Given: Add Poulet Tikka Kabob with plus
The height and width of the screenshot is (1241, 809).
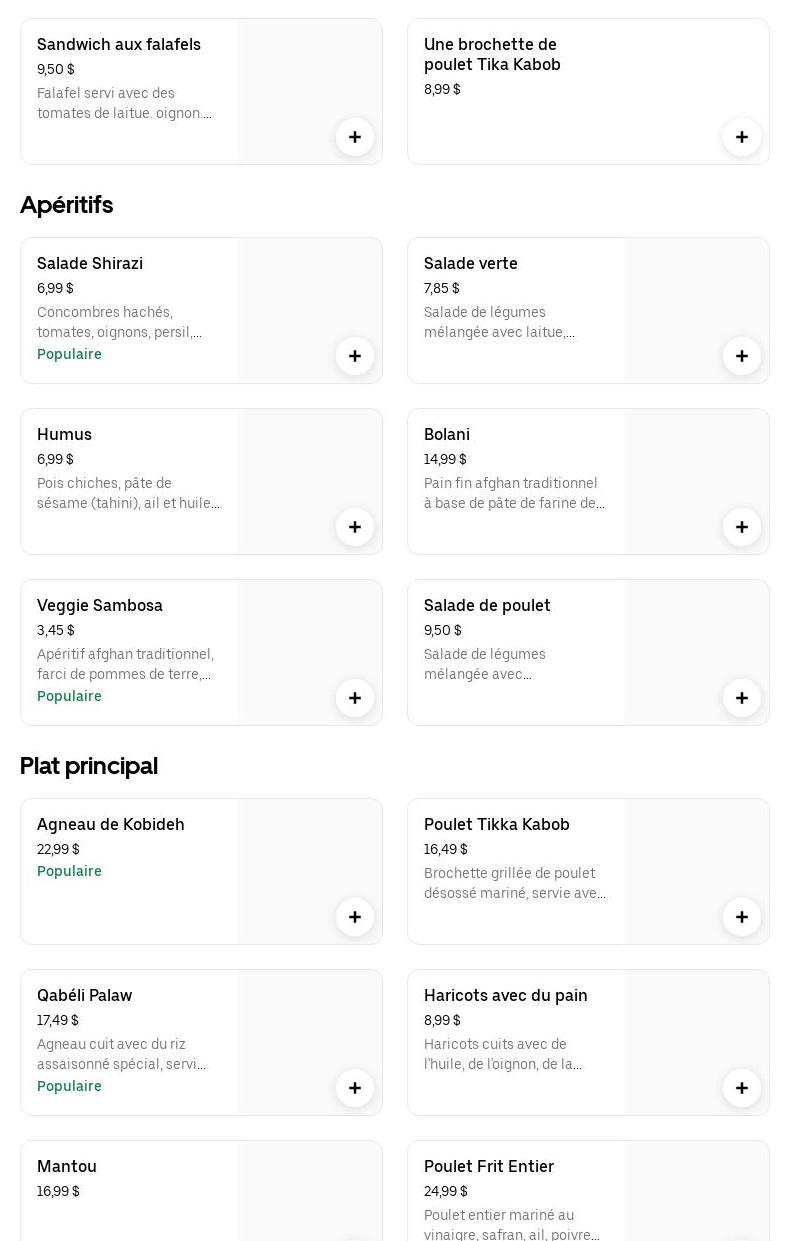Looking at the screenshot, I should tap(742, 917).
